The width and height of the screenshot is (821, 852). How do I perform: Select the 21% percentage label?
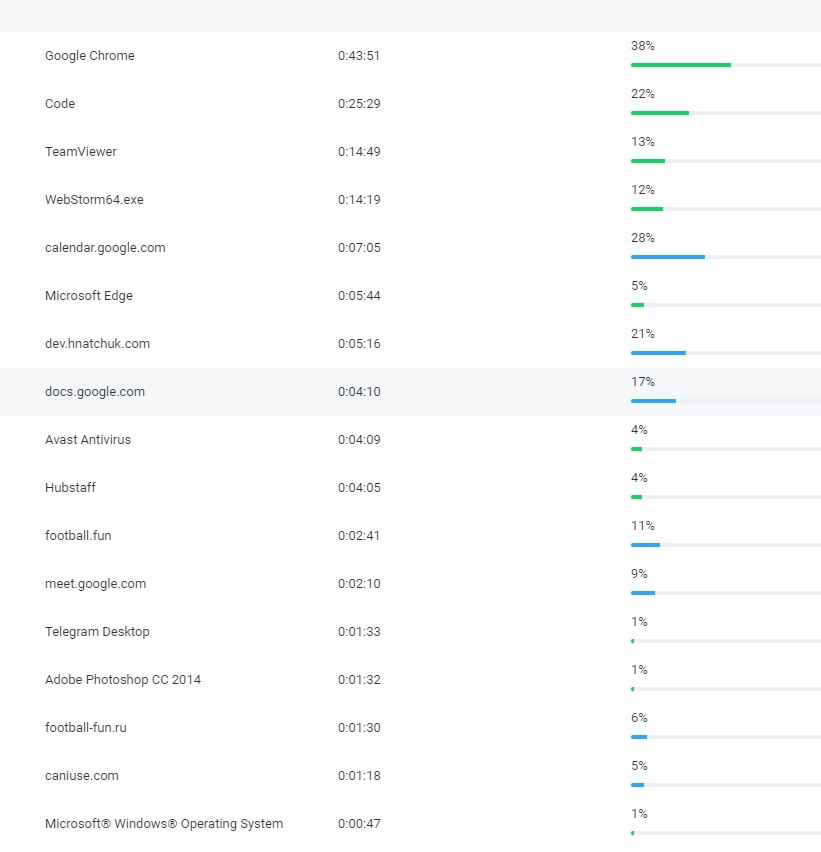[643, 334]
